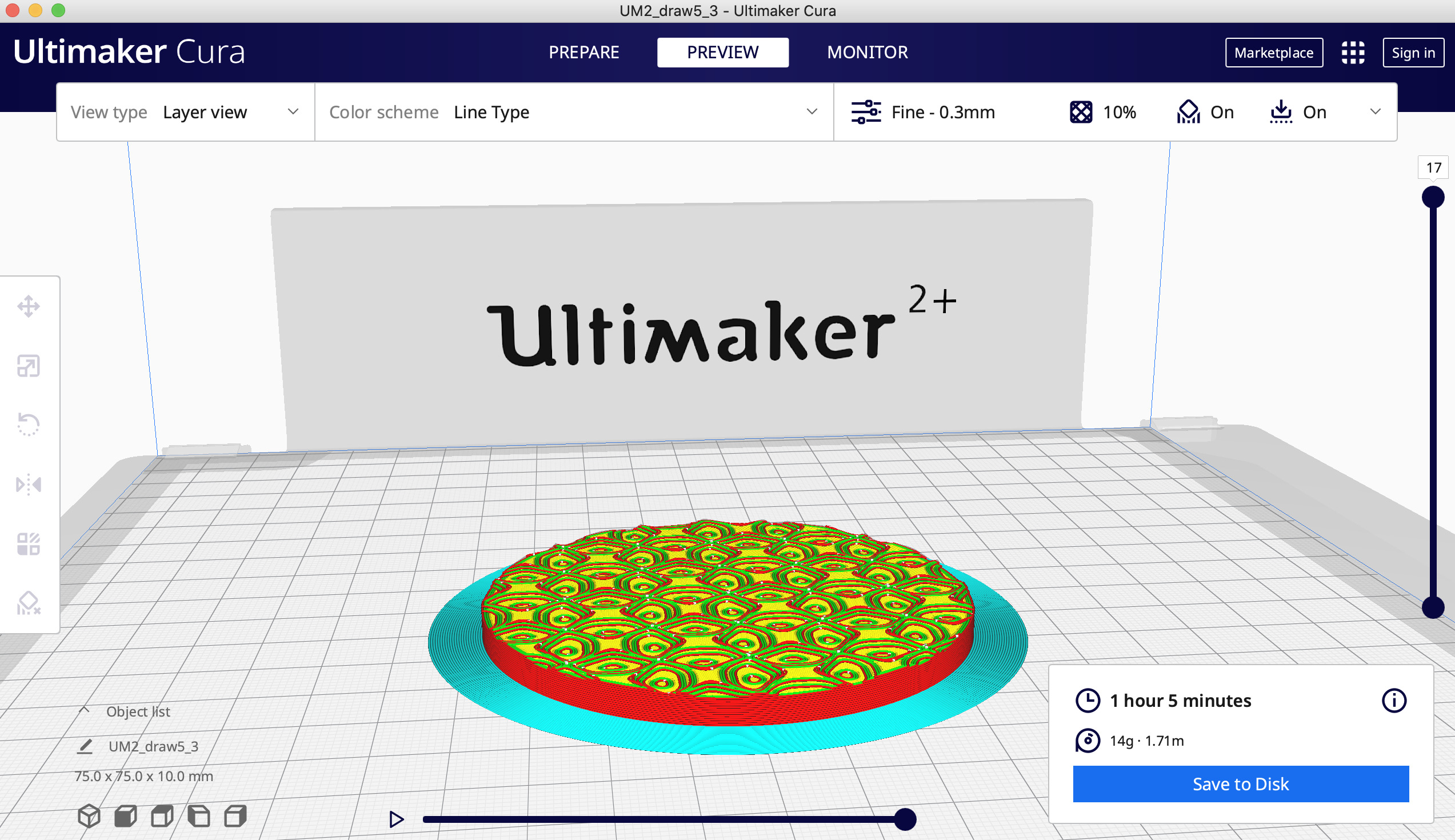Click the material usage spool icon
The image size is (1455, 840).
1088,740
